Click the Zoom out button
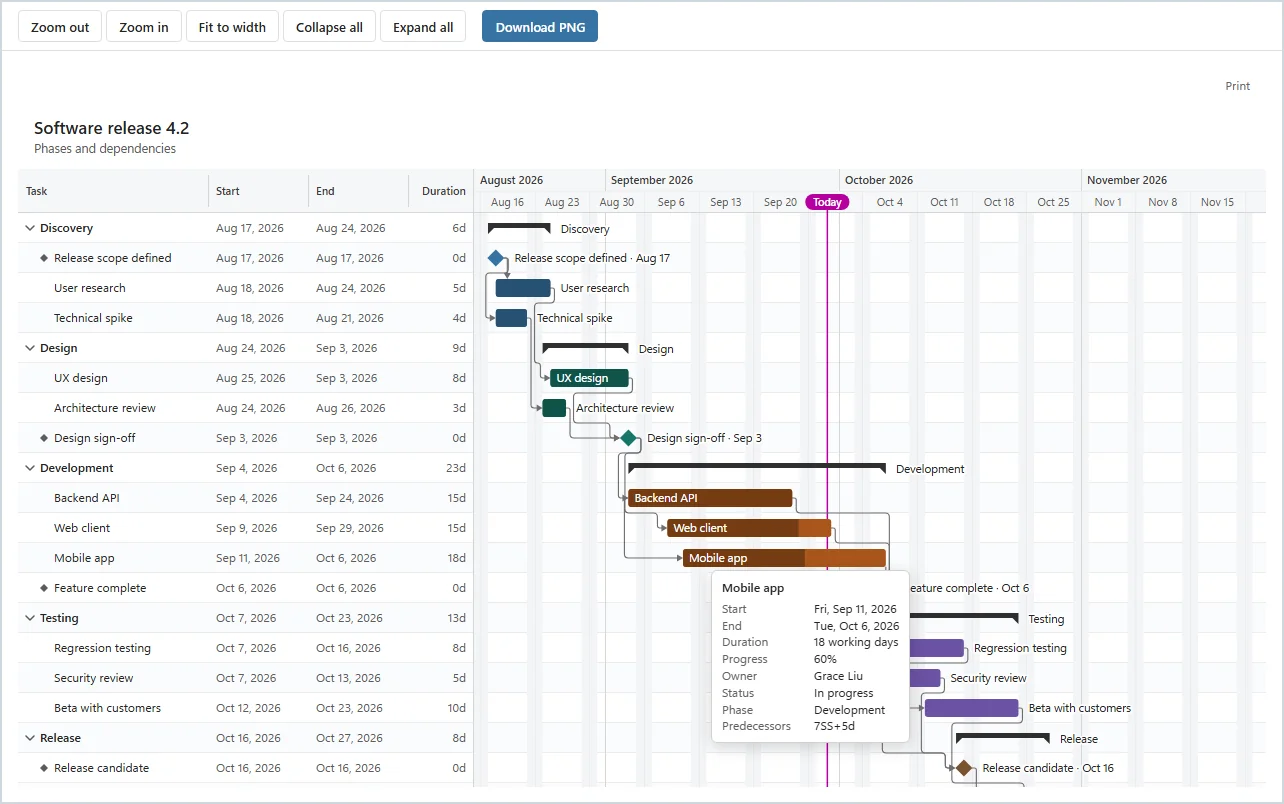 (60, 27)
